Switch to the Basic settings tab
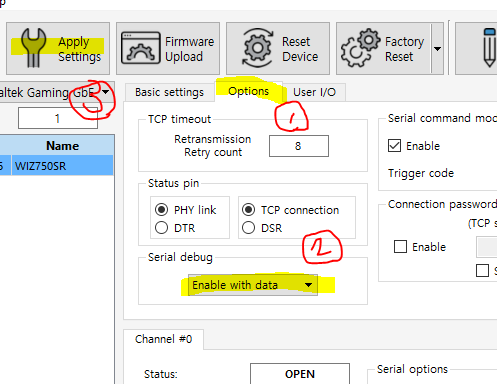The image size is (497, 384). tap(169, 92)
